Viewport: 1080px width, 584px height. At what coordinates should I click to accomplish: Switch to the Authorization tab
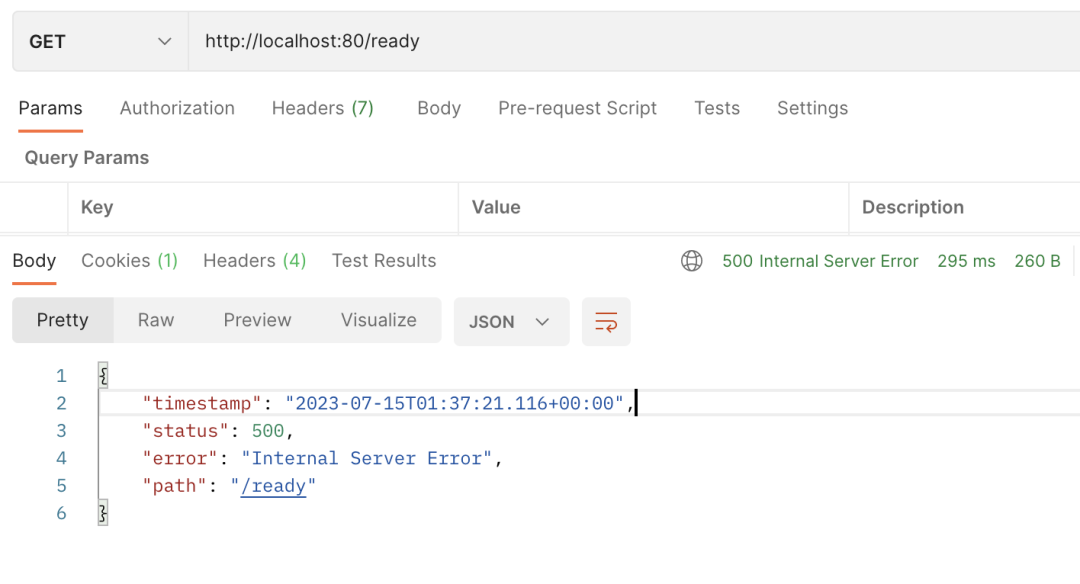point(177,108)
